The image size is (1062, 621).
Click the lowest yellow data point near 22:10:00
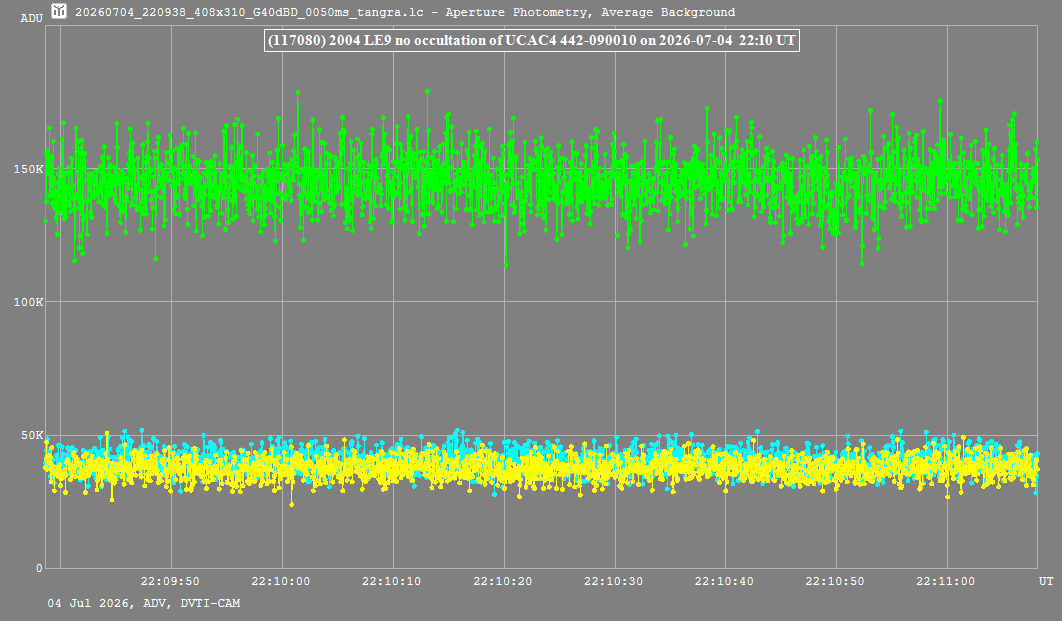coord(292,505)
